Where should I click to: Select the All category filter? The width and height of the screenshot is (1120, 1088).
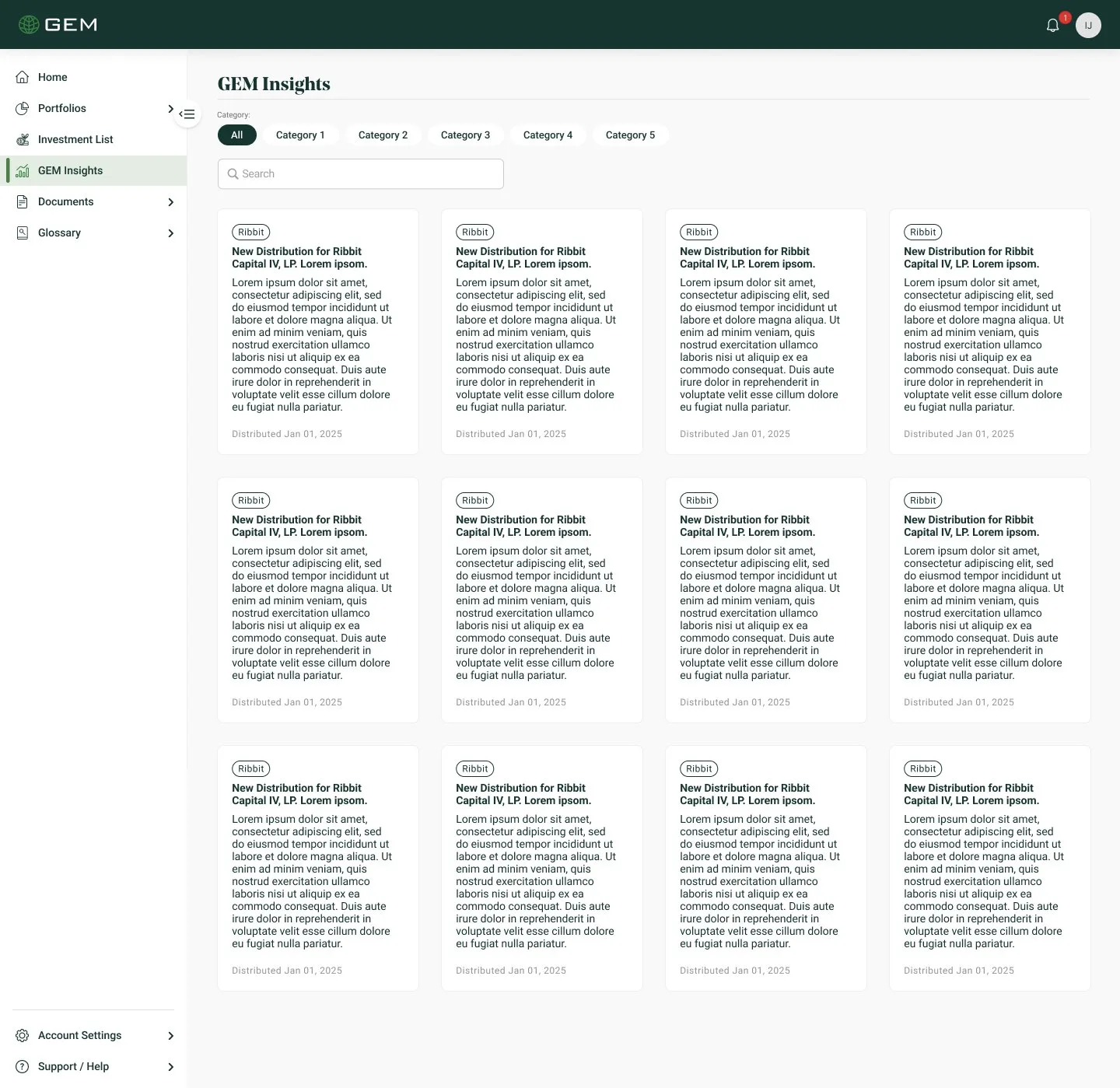237,135
